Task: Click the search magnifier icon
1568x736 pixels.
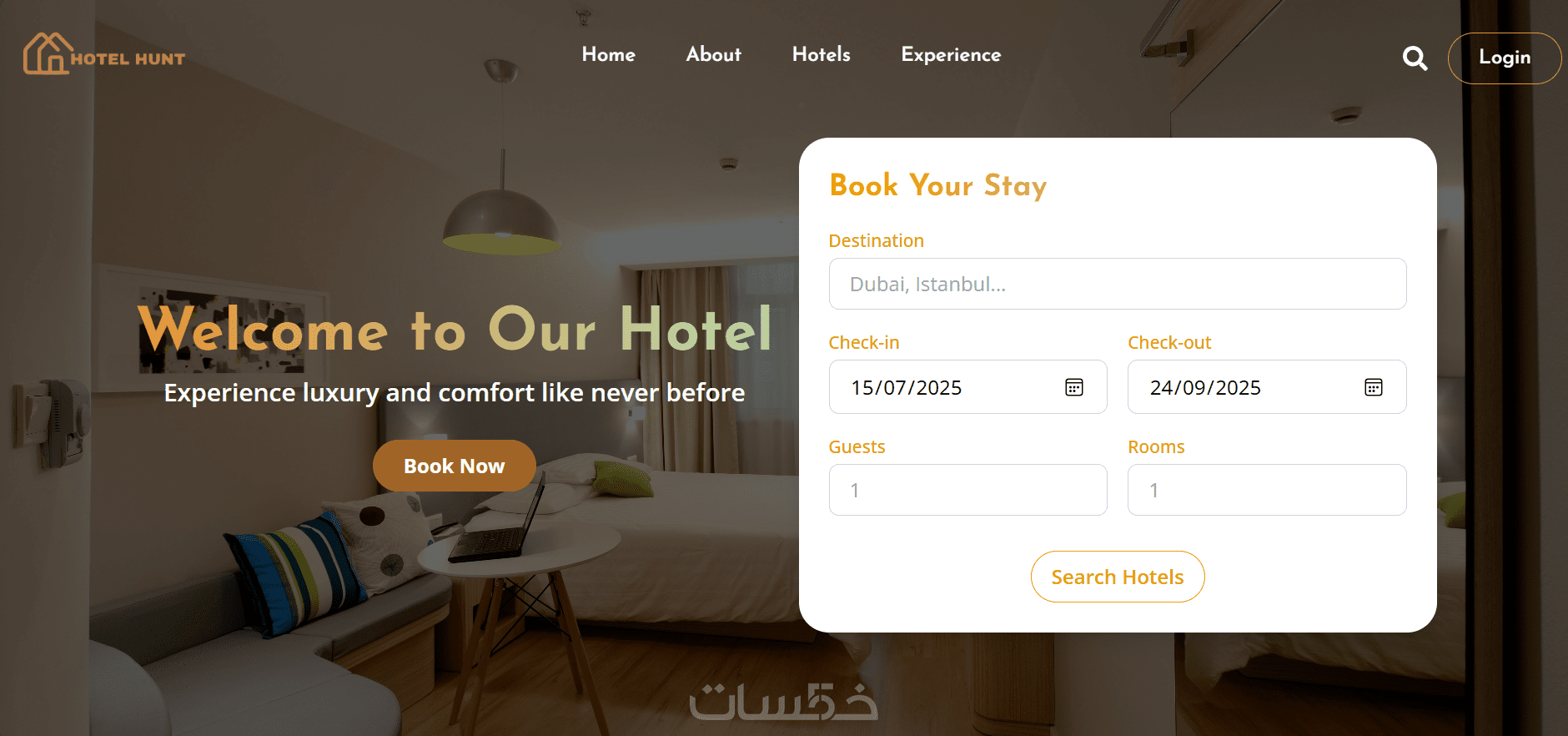Action: [x=1415, y=58]
